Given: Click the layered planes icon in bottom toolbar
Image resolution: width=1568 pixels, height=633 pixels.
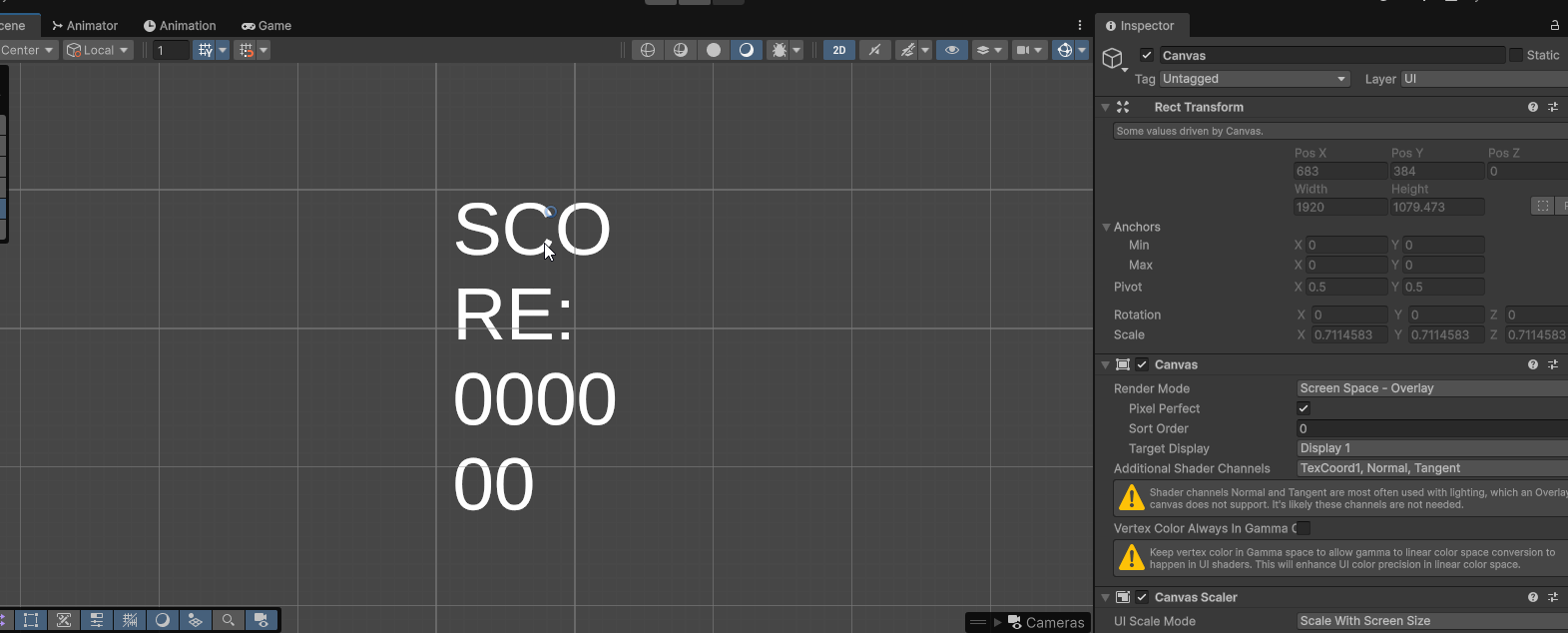Looking at the screenshot, I should point(196,620).
